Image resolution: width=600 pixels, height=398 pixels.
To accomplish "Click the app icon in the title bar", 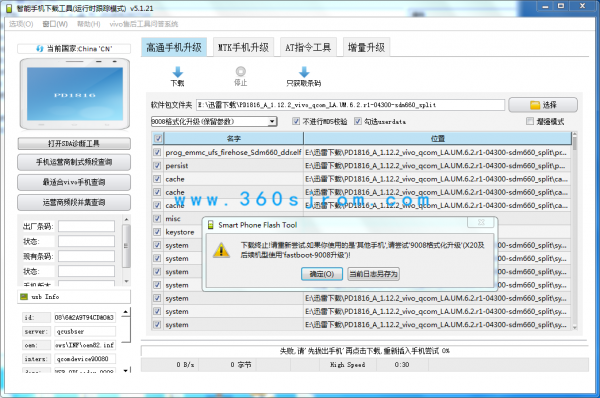I will tap(10, 8).
